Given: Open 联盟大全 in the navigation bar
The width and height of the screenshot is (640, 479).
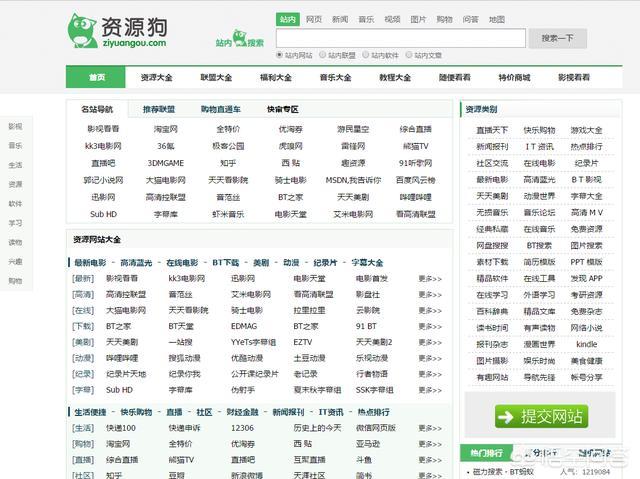Looking at the screenshot, I should [216, 77].
